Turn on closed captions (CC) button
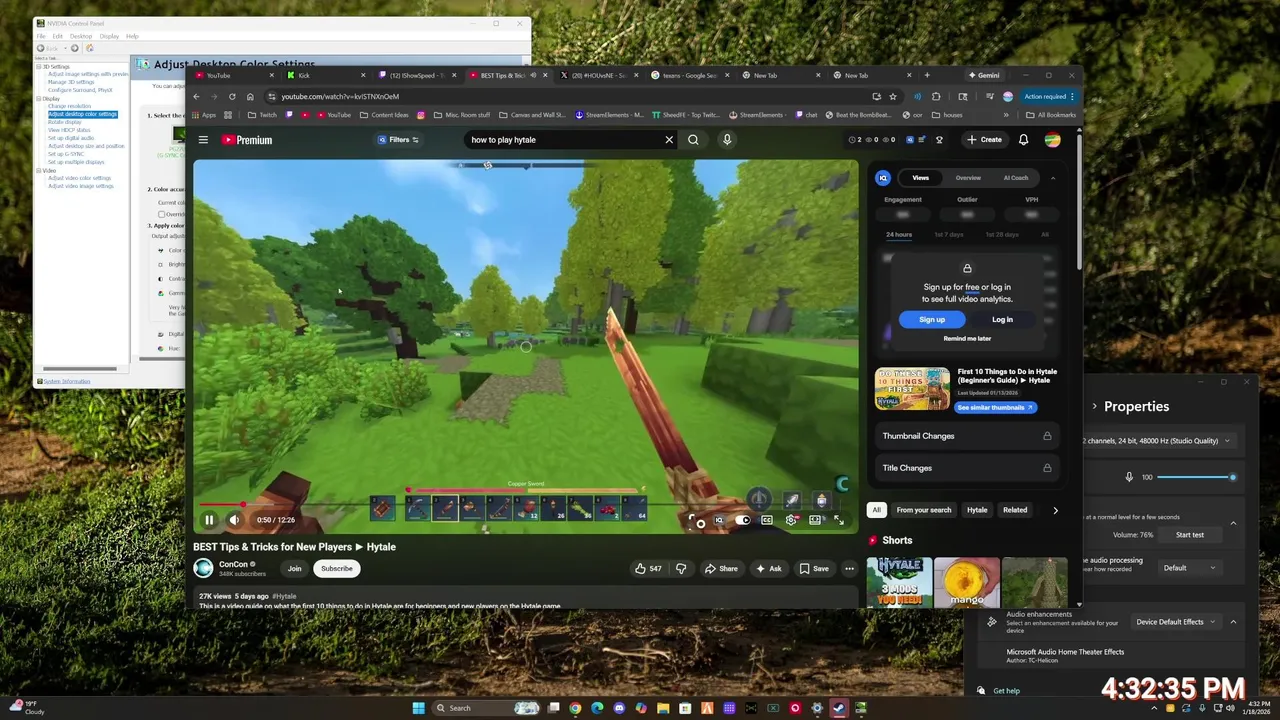 [x=767, y=520]
